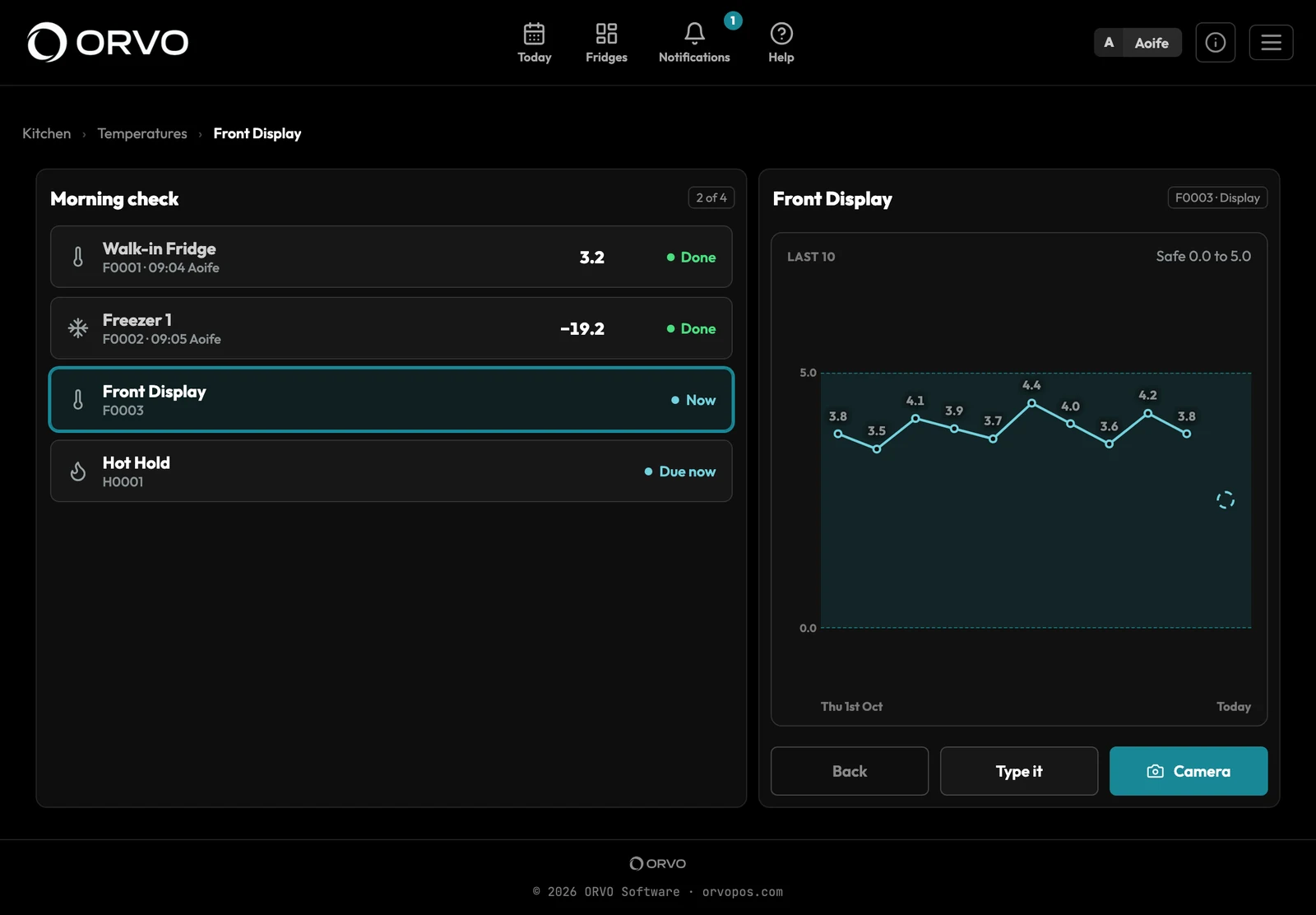Image resolution: width=1316 pixels, height=915 pixels.
Task: Click the Hot Hold flame icon
Action: pyautogui.click(x=78, y=471)
